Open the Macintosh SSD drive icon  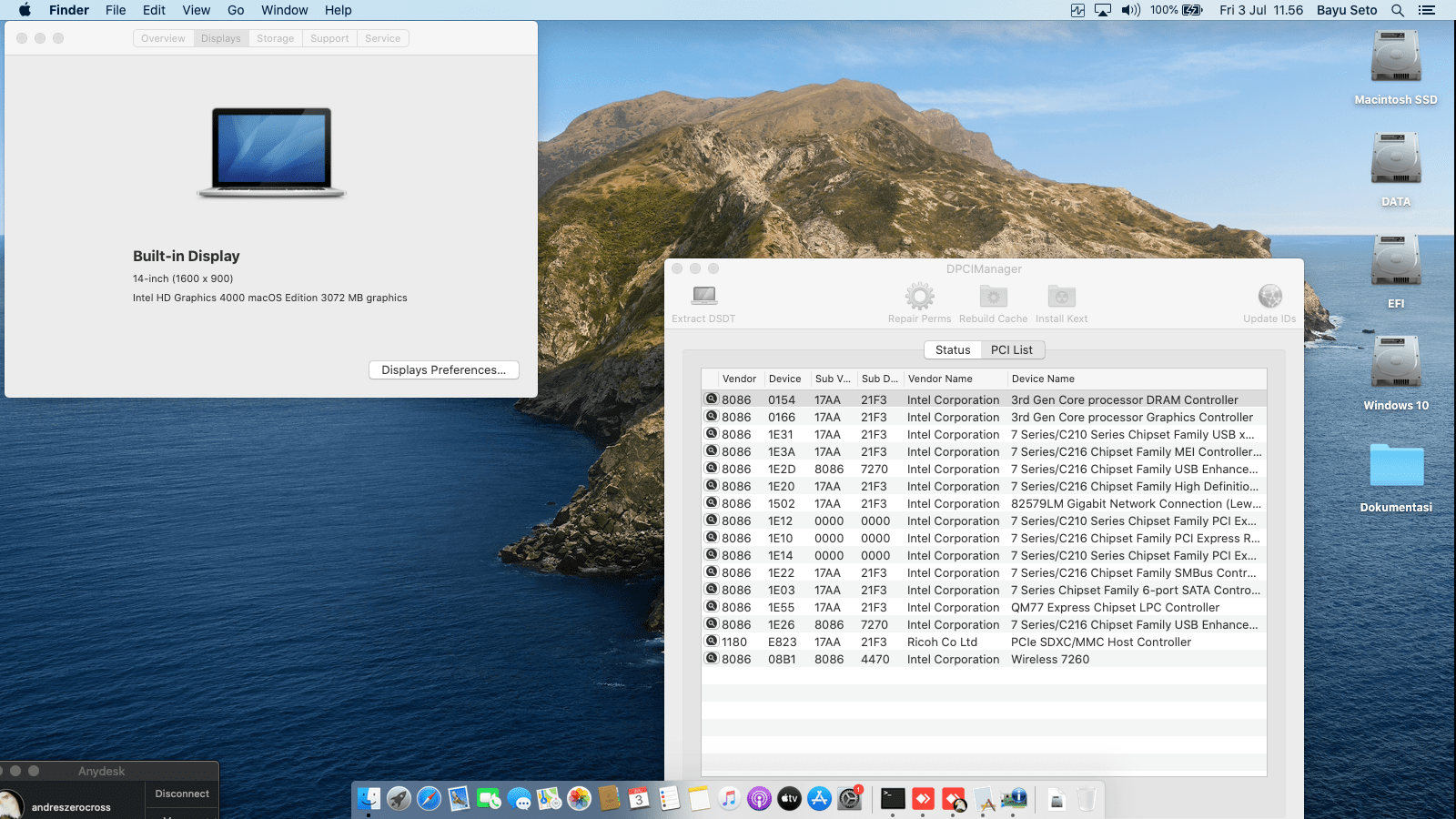[x=1395, y=57]
